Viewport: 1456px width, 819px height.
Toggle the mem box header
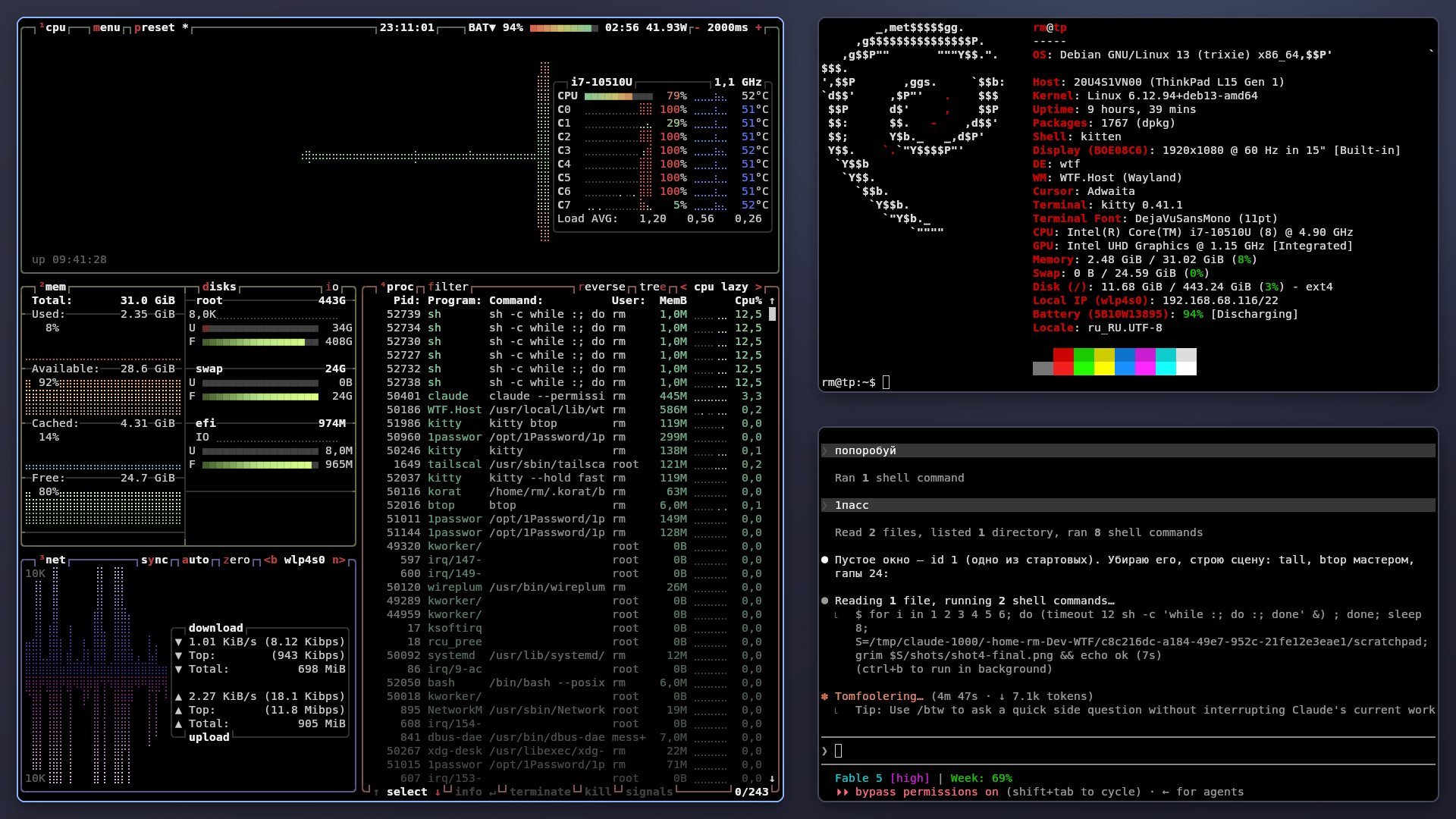coord(52,287)
